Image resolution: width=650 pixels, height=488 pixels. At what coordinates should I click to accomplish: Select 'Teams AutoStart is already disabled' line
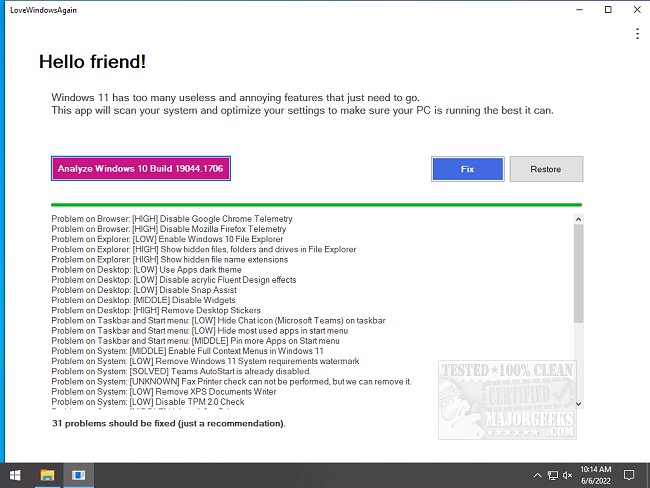point(181,371)
